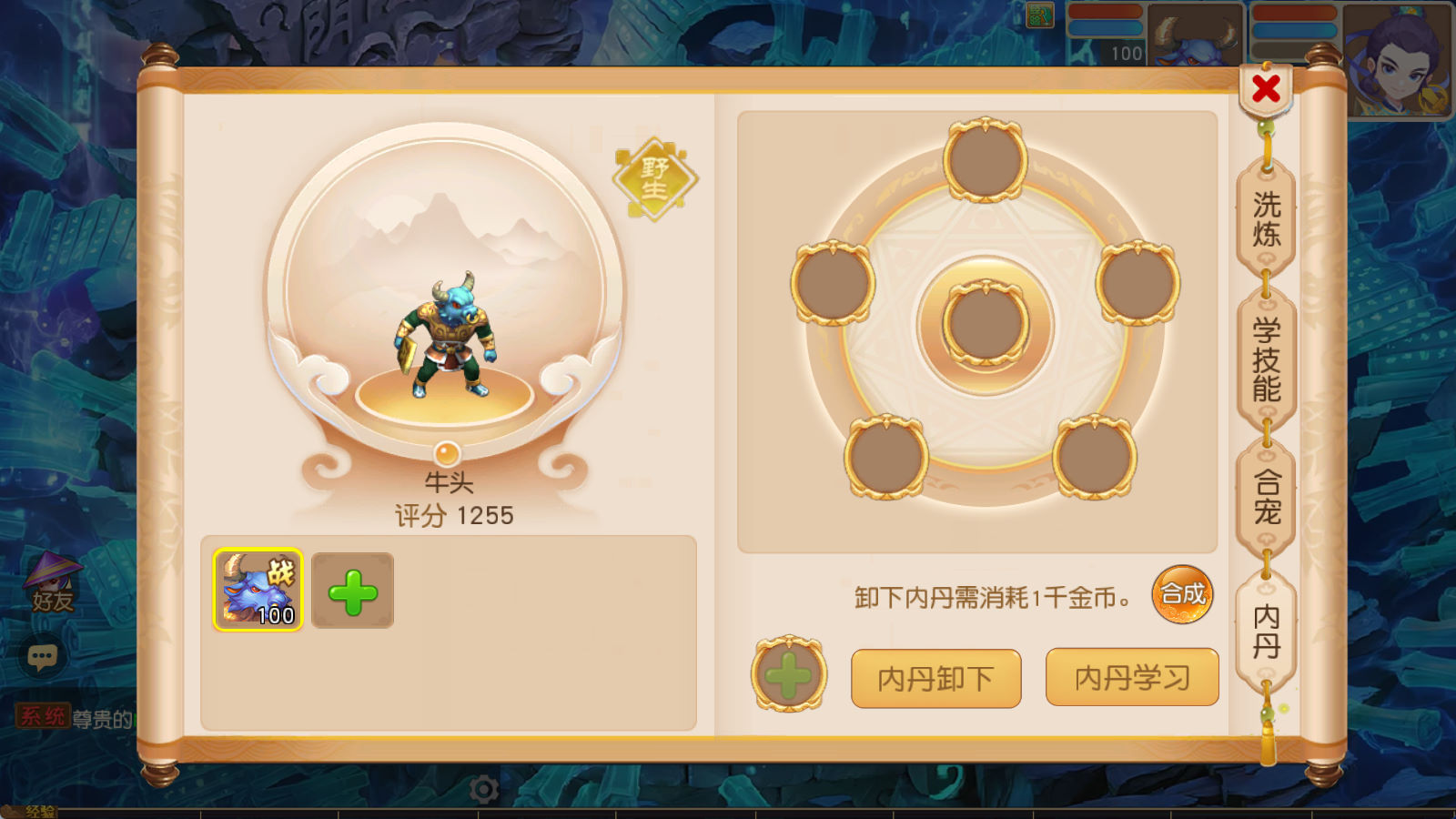Viewport: 1456px width, 819px height.
Task: Select the right inner elixir slot
Action: [x=1137, y=283]
